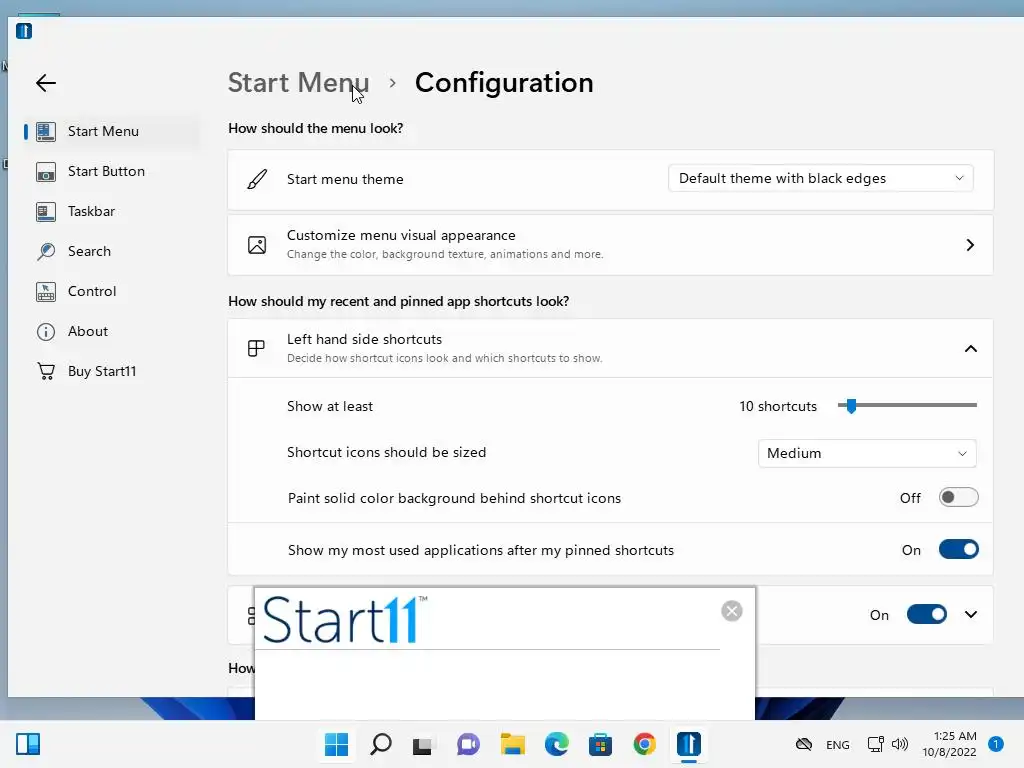Launch Google Chrome from taskbar
This screenshot has height=768, width=1024.
click(x=645, y=744)
